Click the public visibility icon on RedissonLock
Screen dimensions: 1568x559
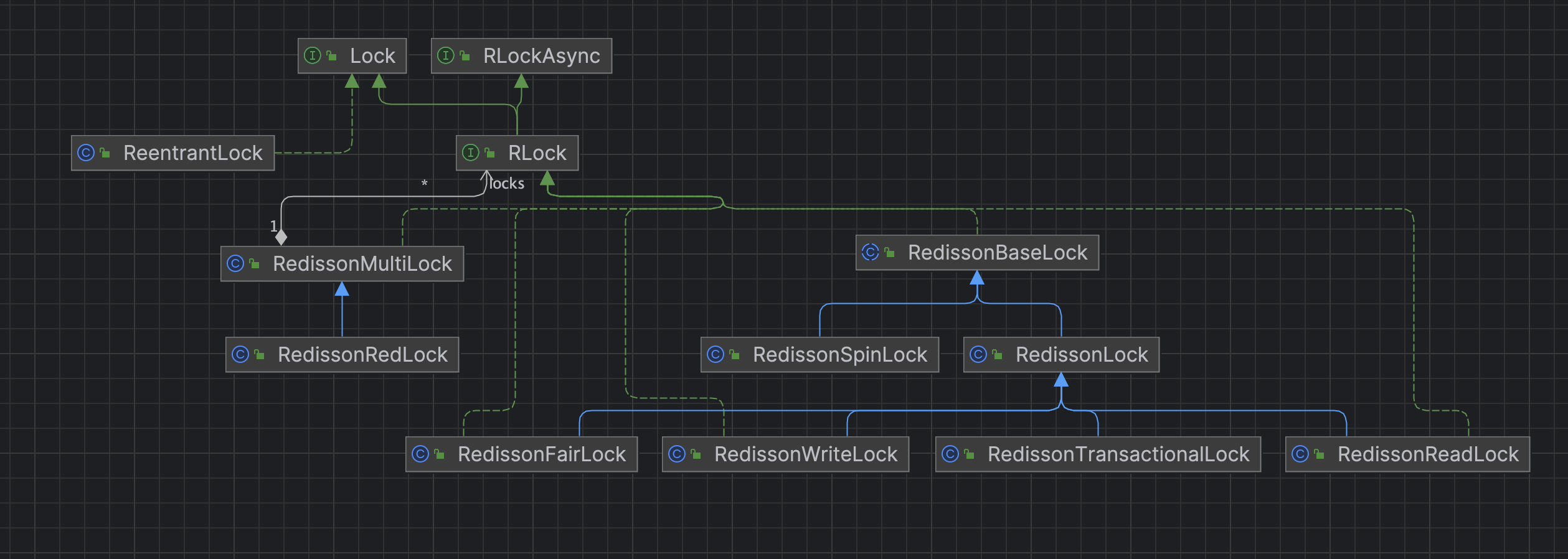tap(997, 355)
